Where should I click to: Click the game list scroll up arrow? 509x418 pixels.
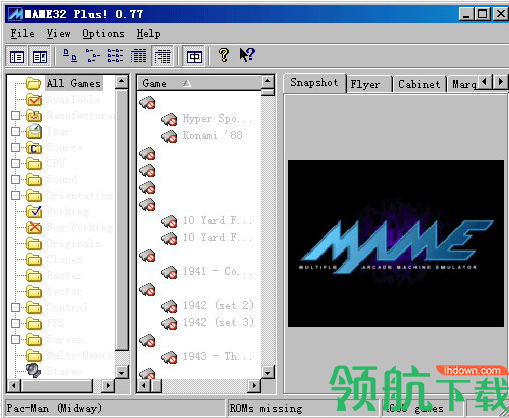(268, 82)
